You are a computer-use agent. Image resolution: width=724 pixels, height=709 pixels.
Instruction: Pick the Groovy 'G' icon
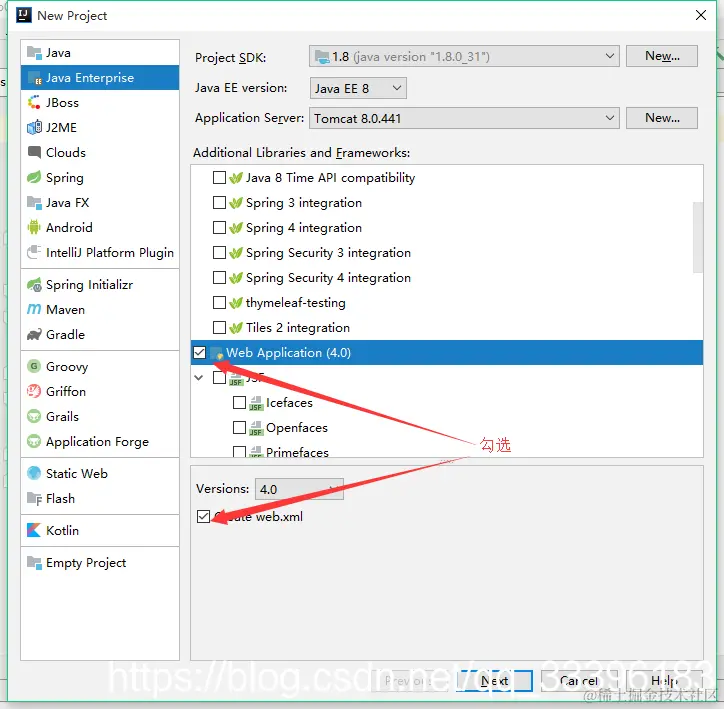pos(34,367)
